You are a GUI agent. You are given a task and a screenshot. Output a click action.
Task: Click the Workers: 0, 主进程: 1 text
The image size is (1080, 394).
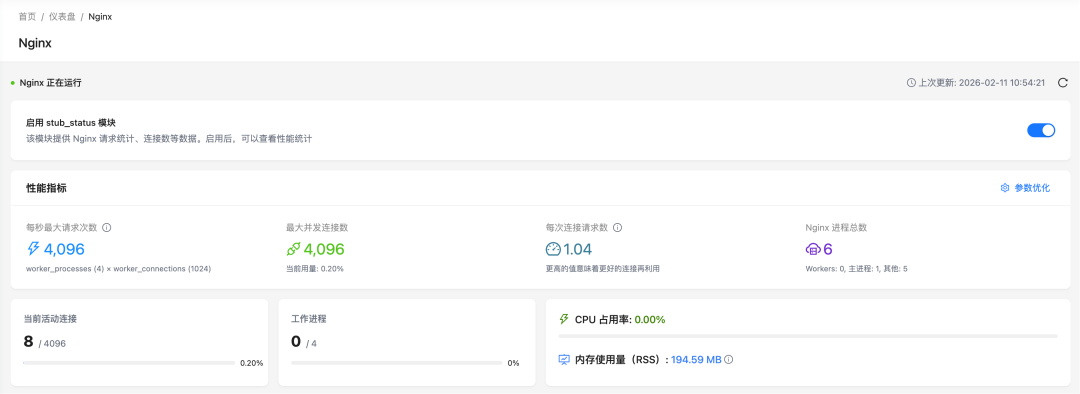coord(856,269)
